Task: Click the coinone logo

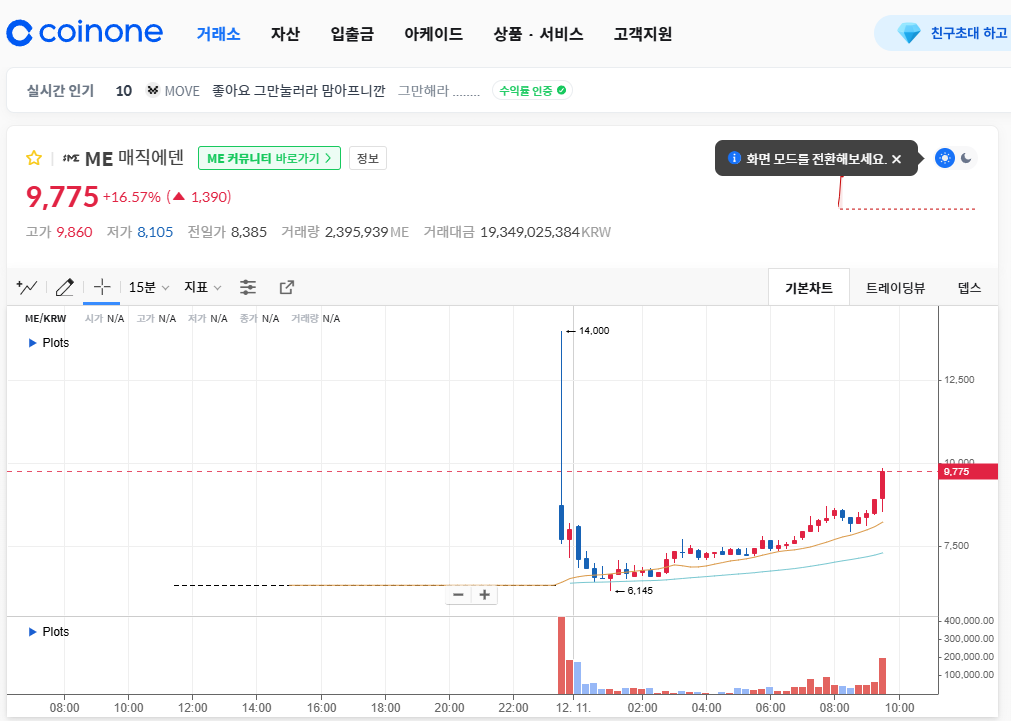Action: pos(84,33)
